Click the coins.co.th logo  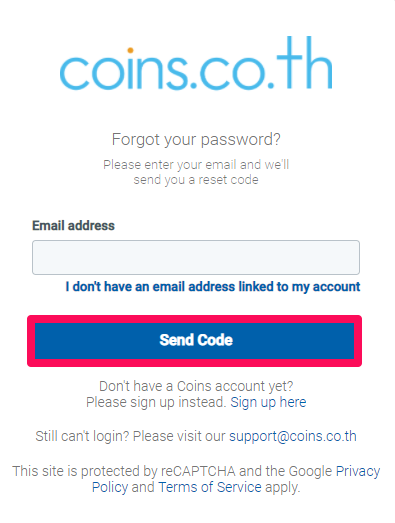pyautogui.click(x=196, y=63)
